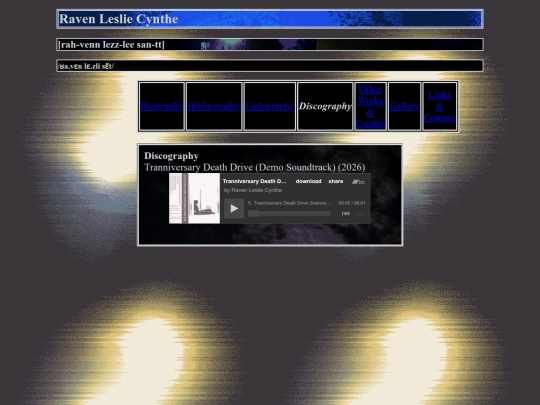Open the Bibliography page link
This screenshot has height=405, width=540.
[214, 106]
